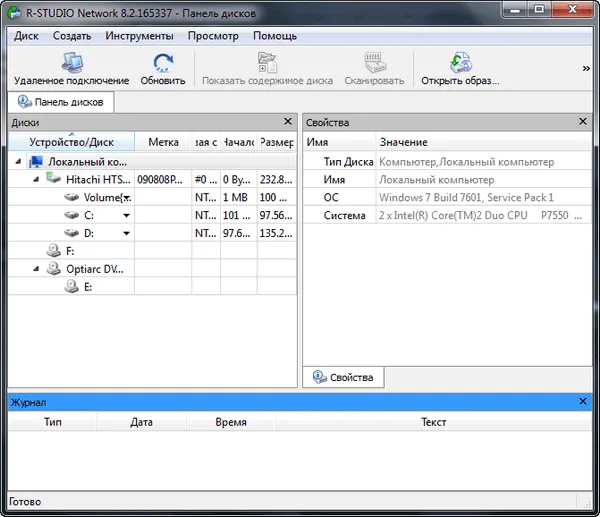This screenshot has width=600, height=517.
Task: Click the 97.56... size cell
Action: coord(277,215)
